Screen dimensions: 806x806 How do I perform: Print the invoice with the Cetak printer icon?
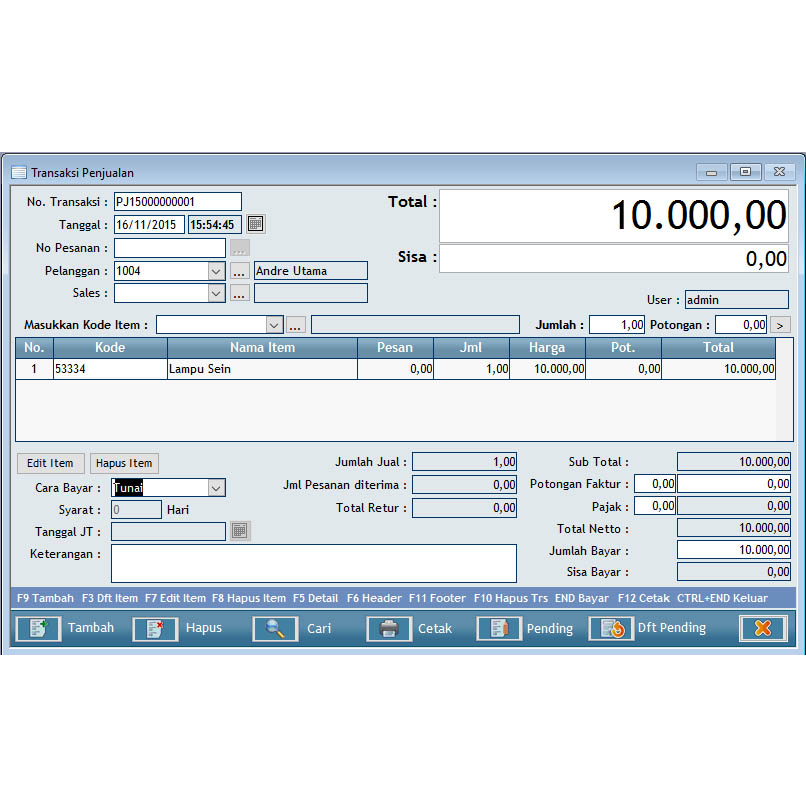[389, 628]
